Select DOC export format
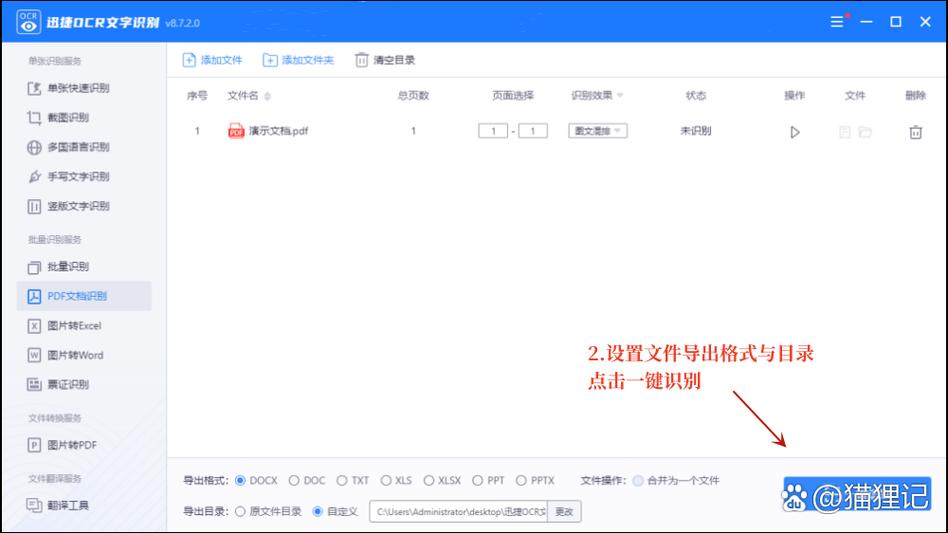Image resolution: width=948 pixels, height=533 pixels. (x=294, y=480)
